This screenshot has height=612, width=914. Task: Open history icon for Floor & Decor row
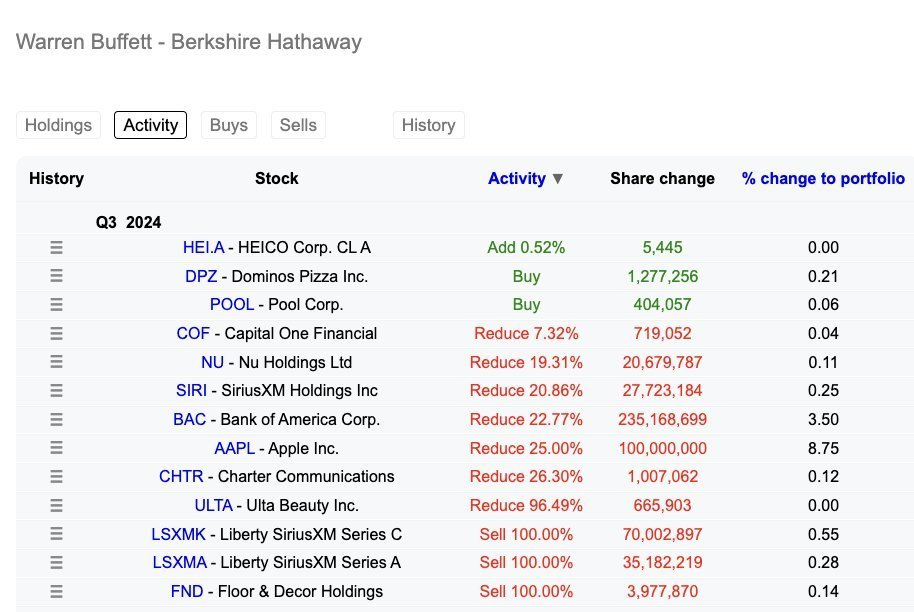tap(56, 592)
